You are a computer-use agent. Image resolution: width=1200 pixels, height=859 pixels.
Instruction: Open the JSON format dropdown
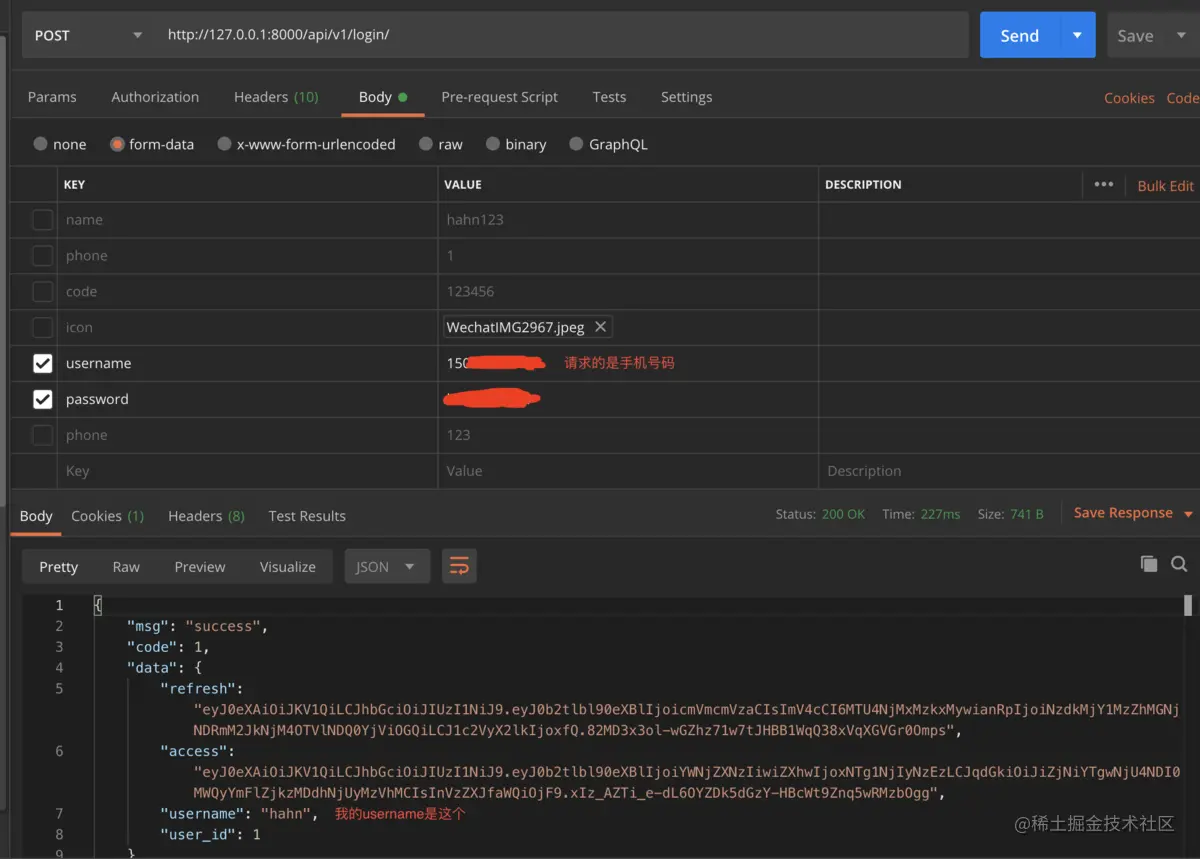coord(387,566)
